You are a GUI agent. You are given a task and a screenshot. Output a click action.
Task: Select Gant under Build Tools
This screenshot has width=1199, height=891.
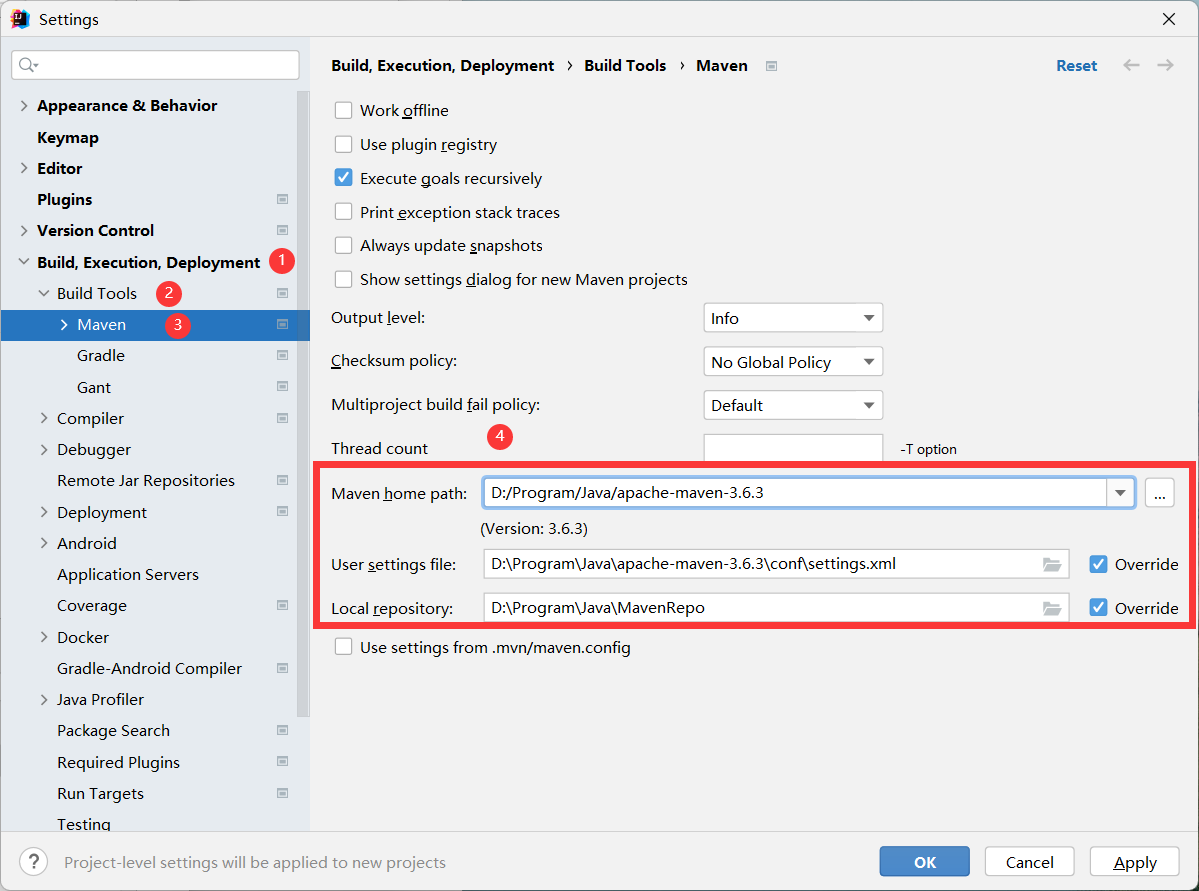tap(94, 387)
